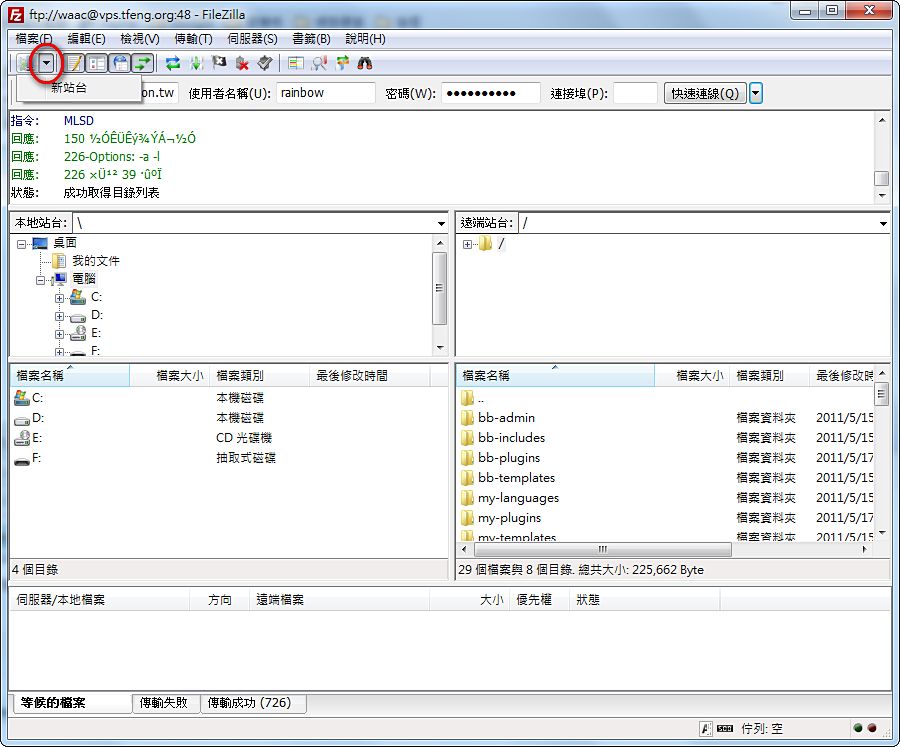
Task: Sort remote files by 檔案名稱 column
Action: pyautogui.click(x=556, y=376)
